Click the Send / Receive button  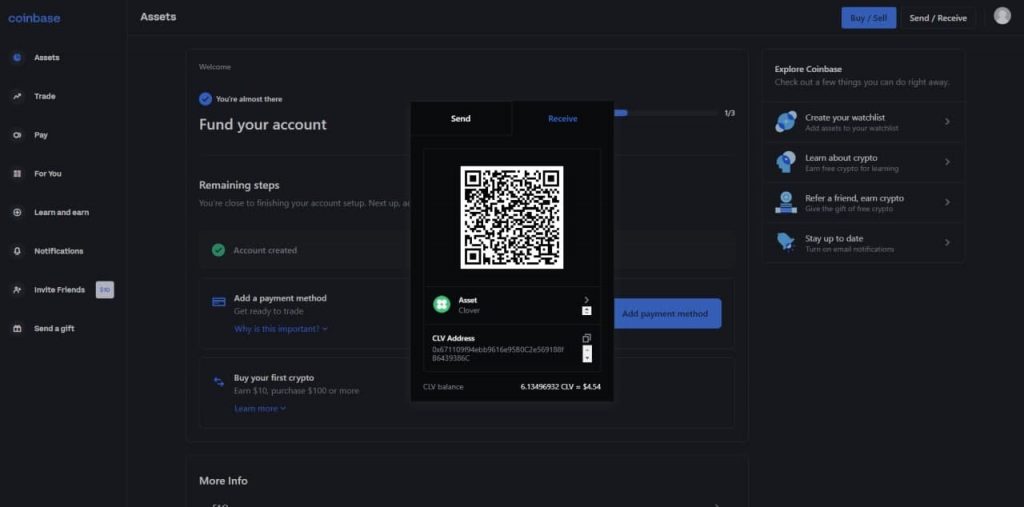pos(938,18)
